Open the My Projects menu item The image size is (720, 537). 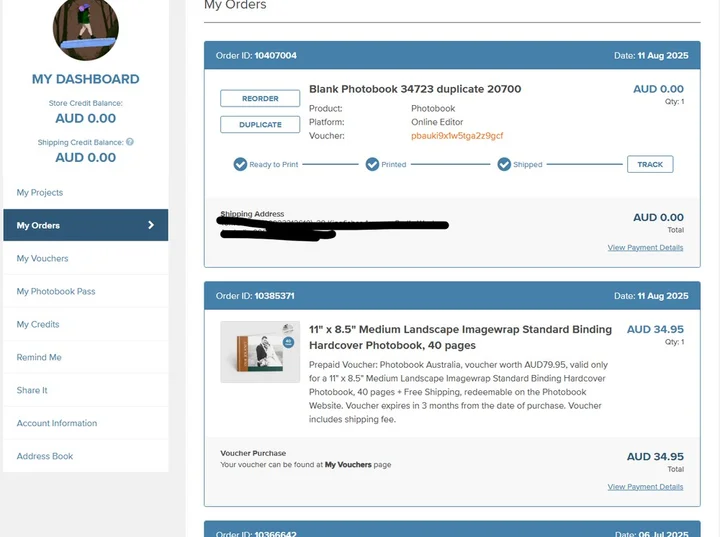coord(40,192)
